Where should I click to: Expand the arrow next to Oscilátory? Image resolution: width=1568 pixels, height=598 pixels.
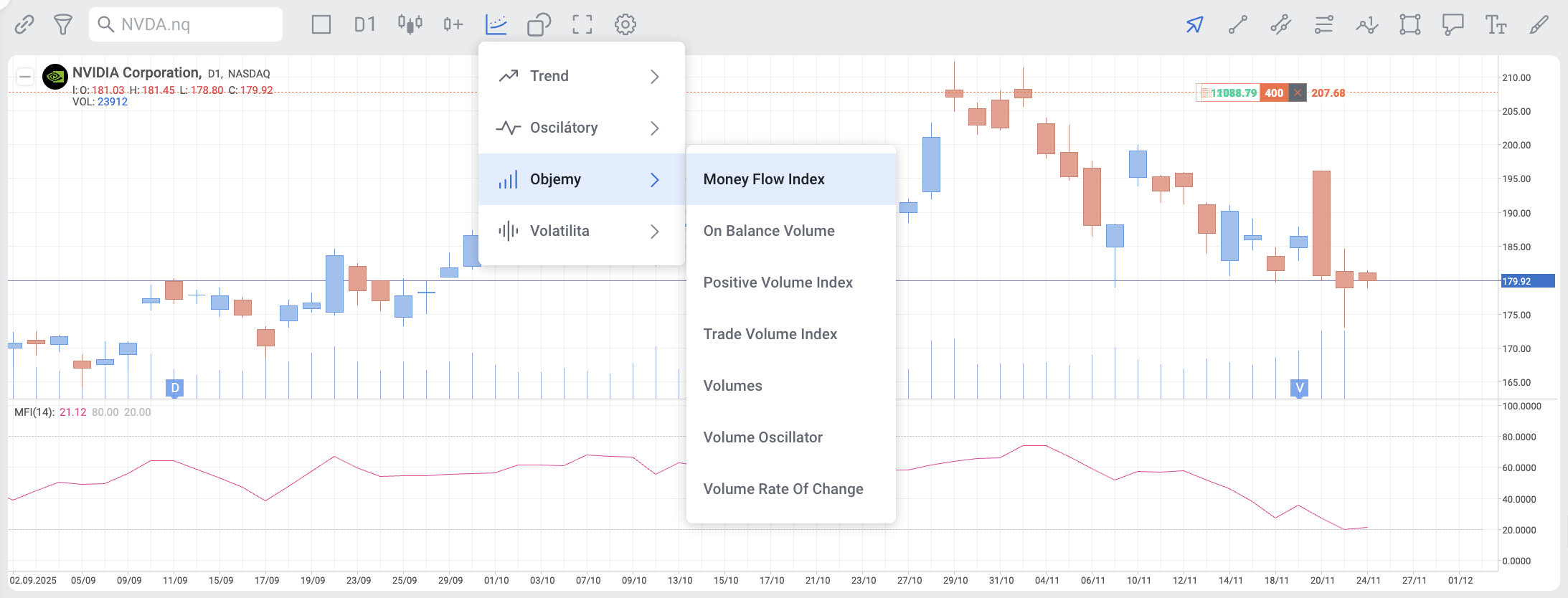tap(654, 128)
